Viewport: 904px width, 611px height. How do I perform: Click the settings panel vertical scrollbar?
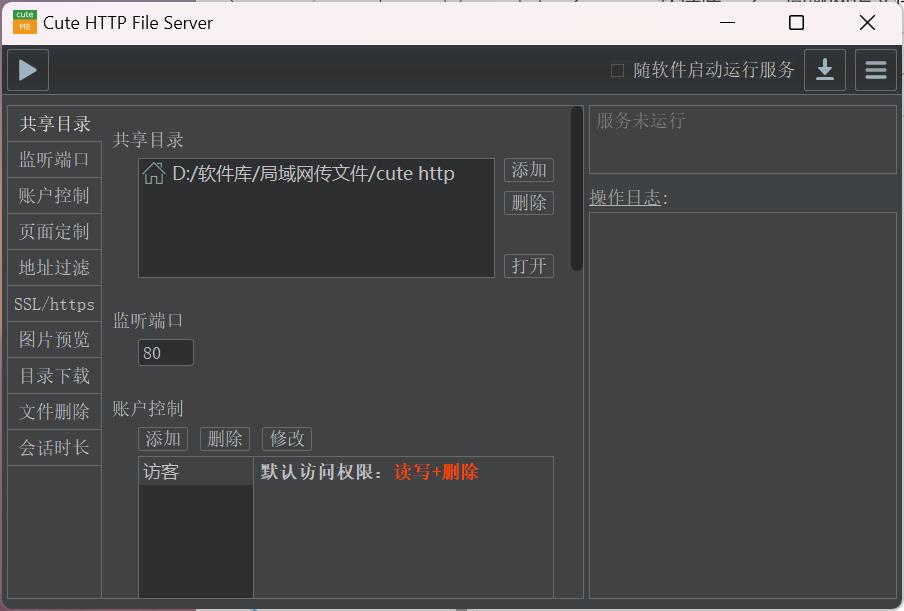[576, 188]
